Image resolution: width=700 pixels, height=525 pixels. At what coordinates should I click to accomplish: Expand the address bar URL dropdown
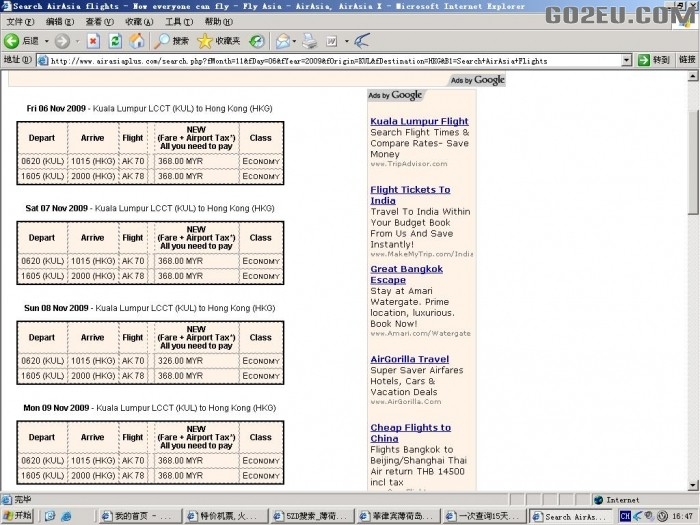[627, 60]
